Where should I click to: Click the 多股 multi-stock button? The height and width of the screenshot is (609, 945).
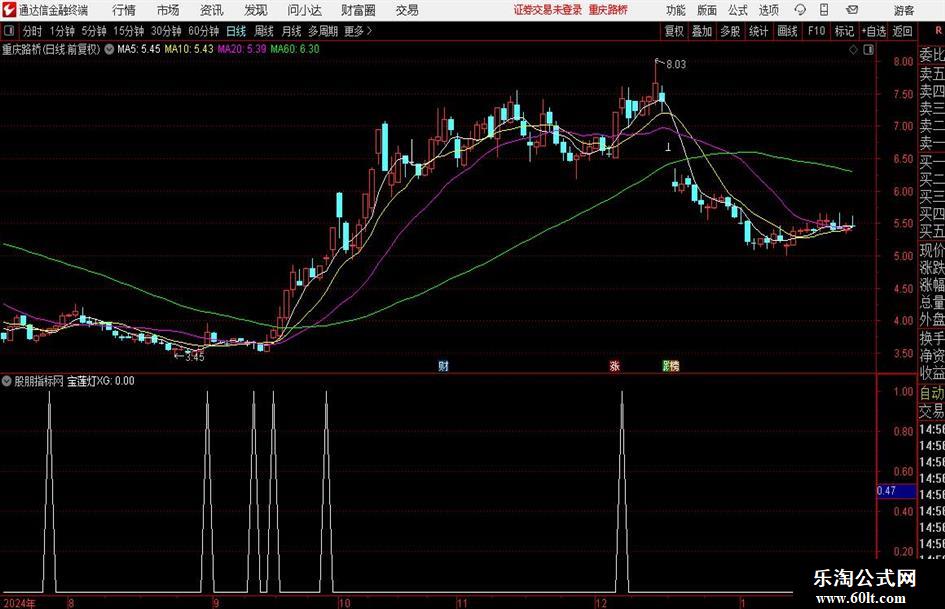coord(730,31)
